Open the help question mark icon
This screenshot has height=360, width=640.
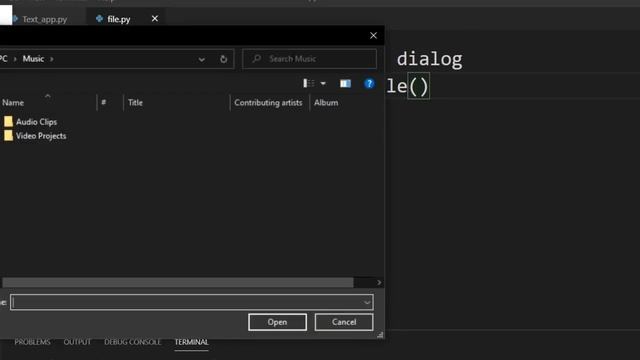pos(369,84)
